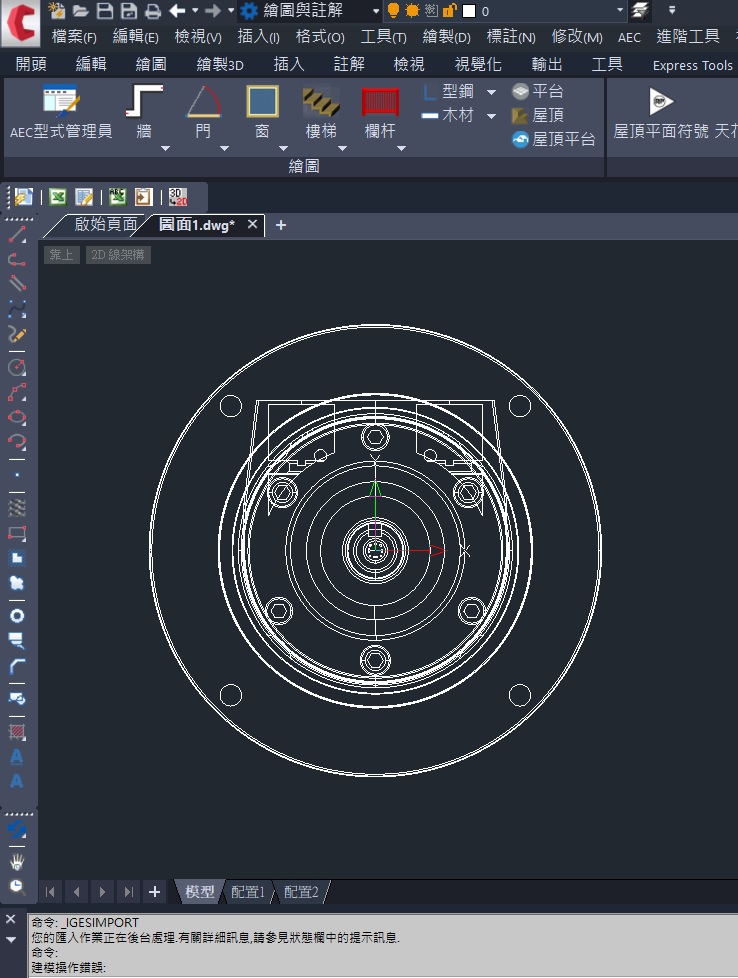Open the 格式(O) menu

[320, 37]
